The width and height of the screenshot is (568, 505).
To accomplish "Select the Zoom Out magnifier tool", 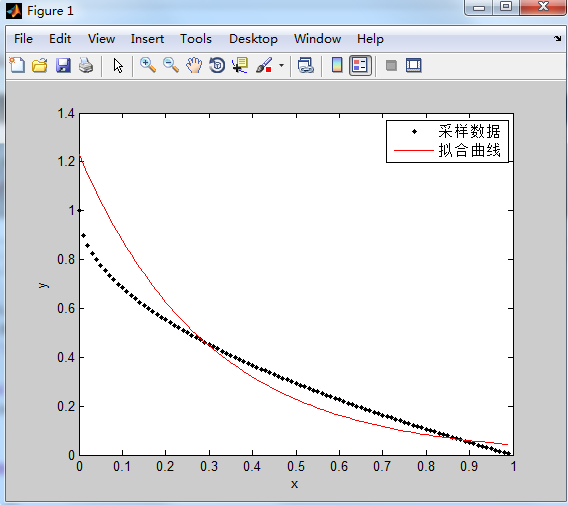I will pos(171,66).
